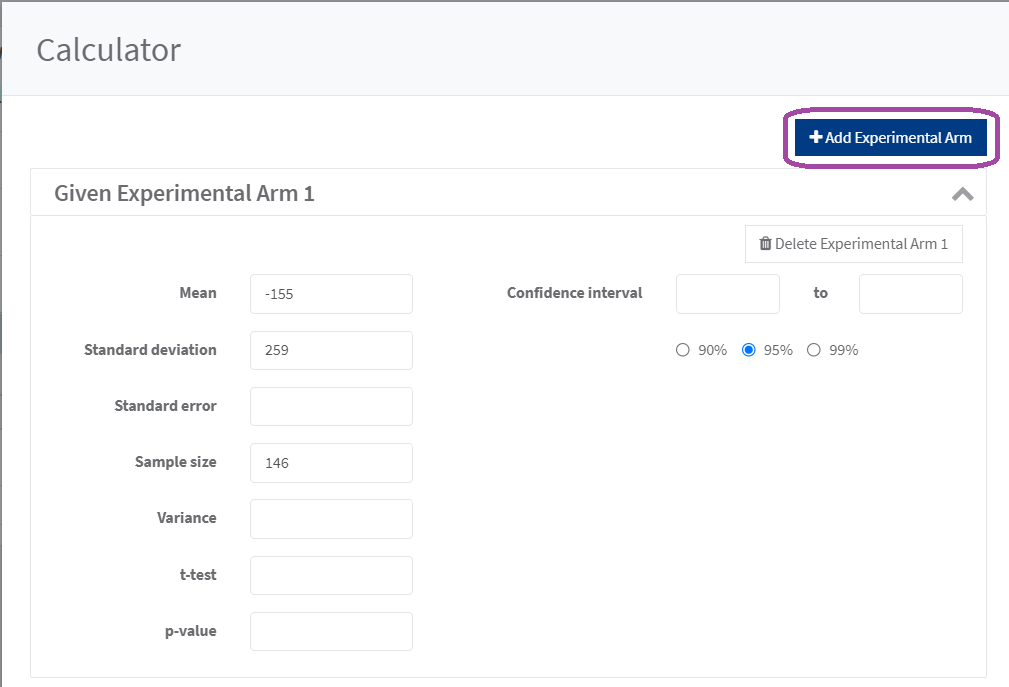Click the Confidence interval upper bound field
The height and width of the screenshot is (687, 1009).
click(910, 294)
